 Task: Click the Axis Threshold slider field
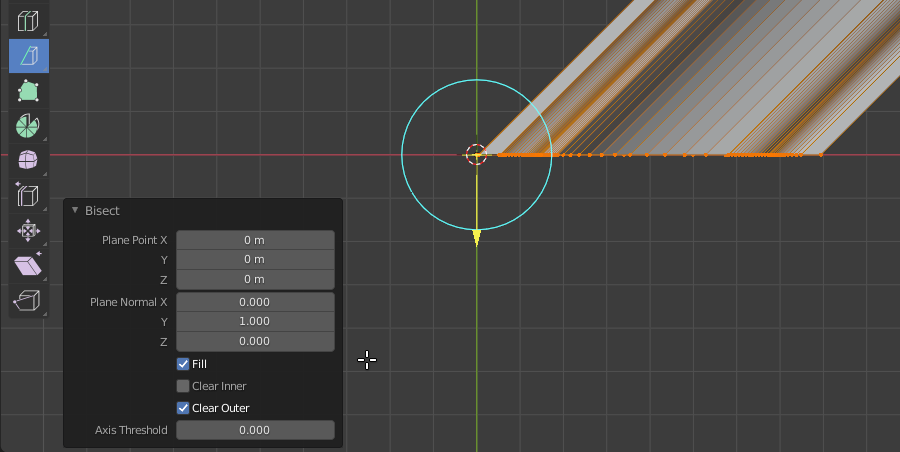click(x=254, y=430)
